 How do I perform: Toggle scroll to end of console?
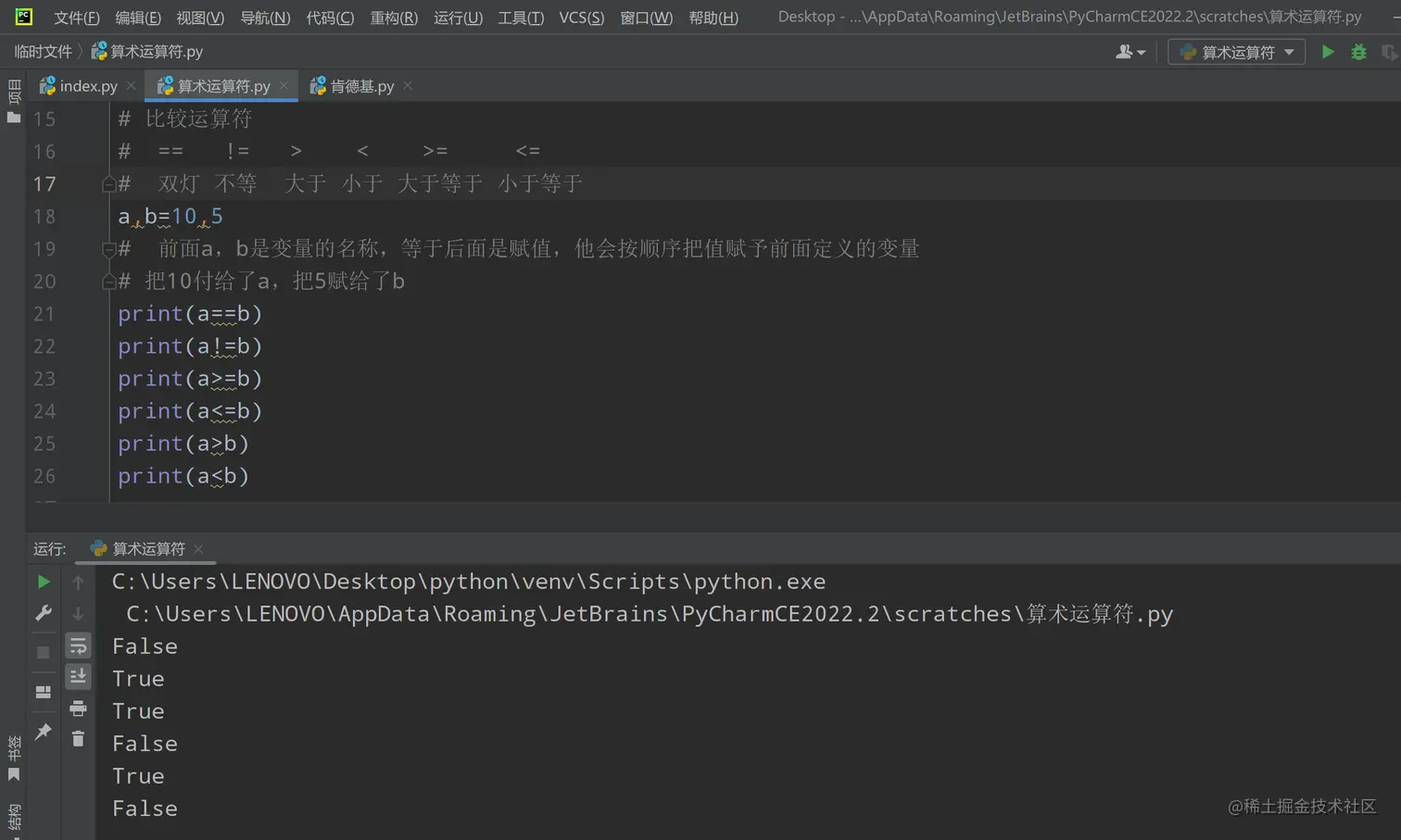(78, 677)
